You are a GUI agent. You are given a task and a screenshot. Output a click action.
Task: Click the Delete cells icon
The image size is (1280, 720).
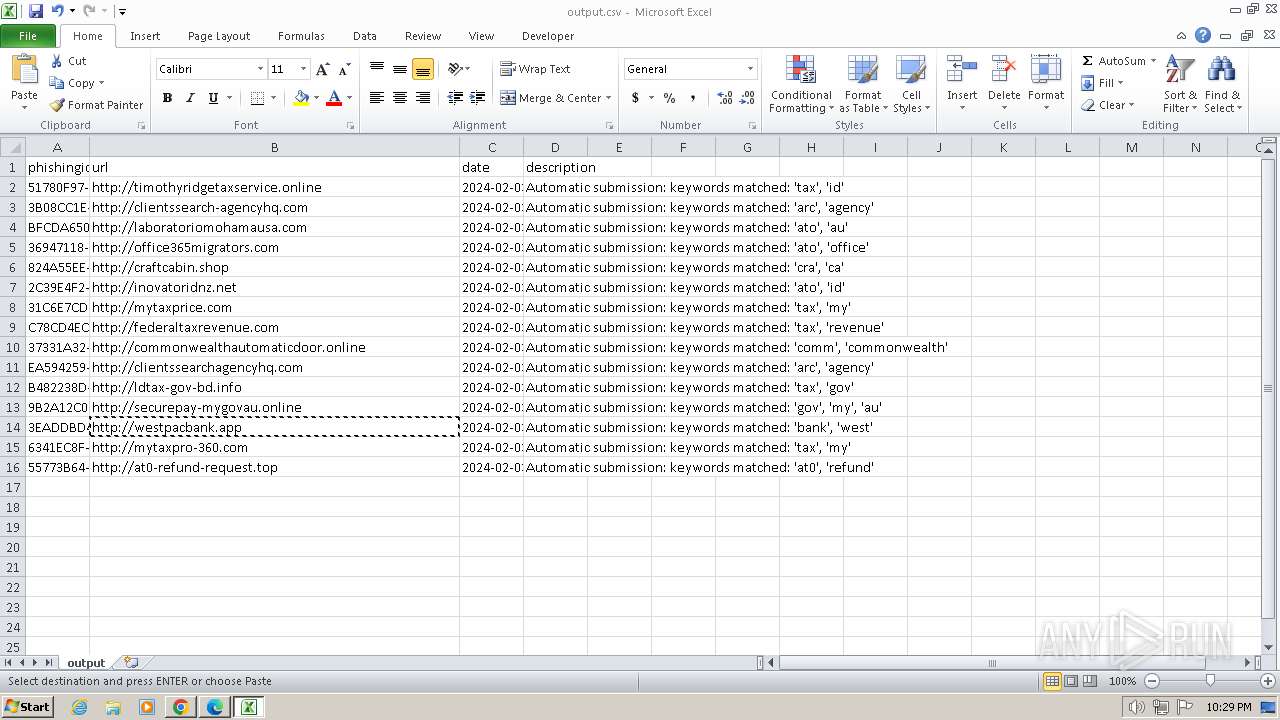pyautogui.click(x=1004, y=70)
